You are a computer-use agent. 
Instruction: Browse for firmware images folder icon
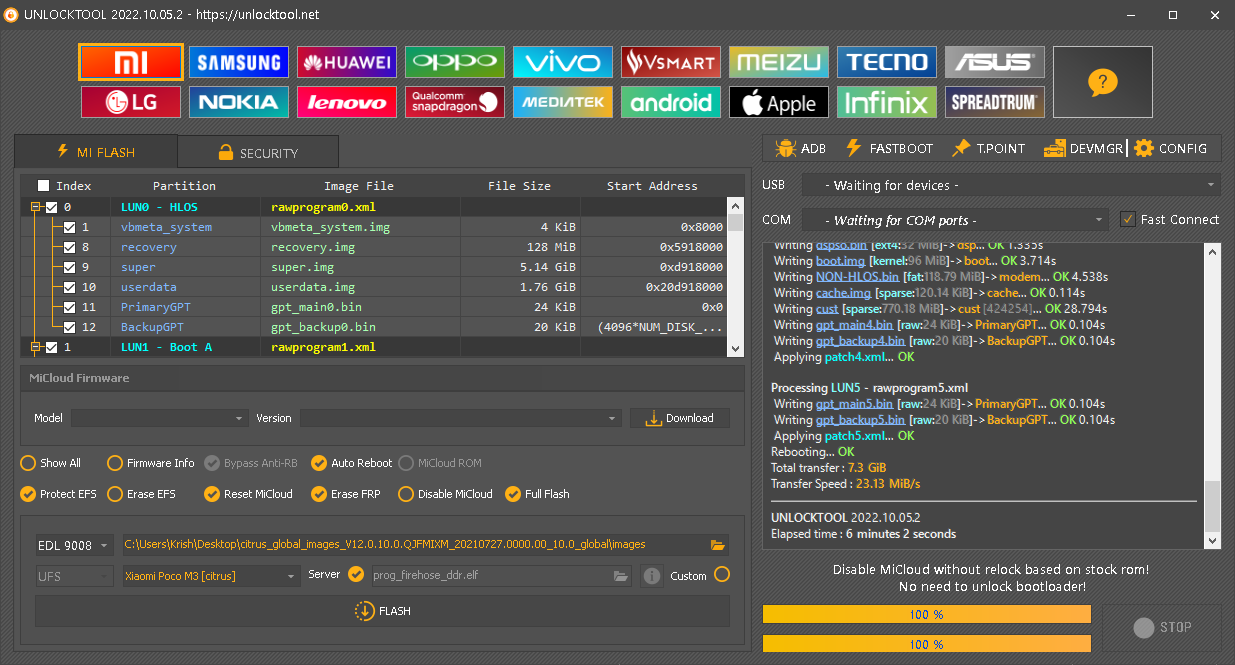[x=717, y=545]
